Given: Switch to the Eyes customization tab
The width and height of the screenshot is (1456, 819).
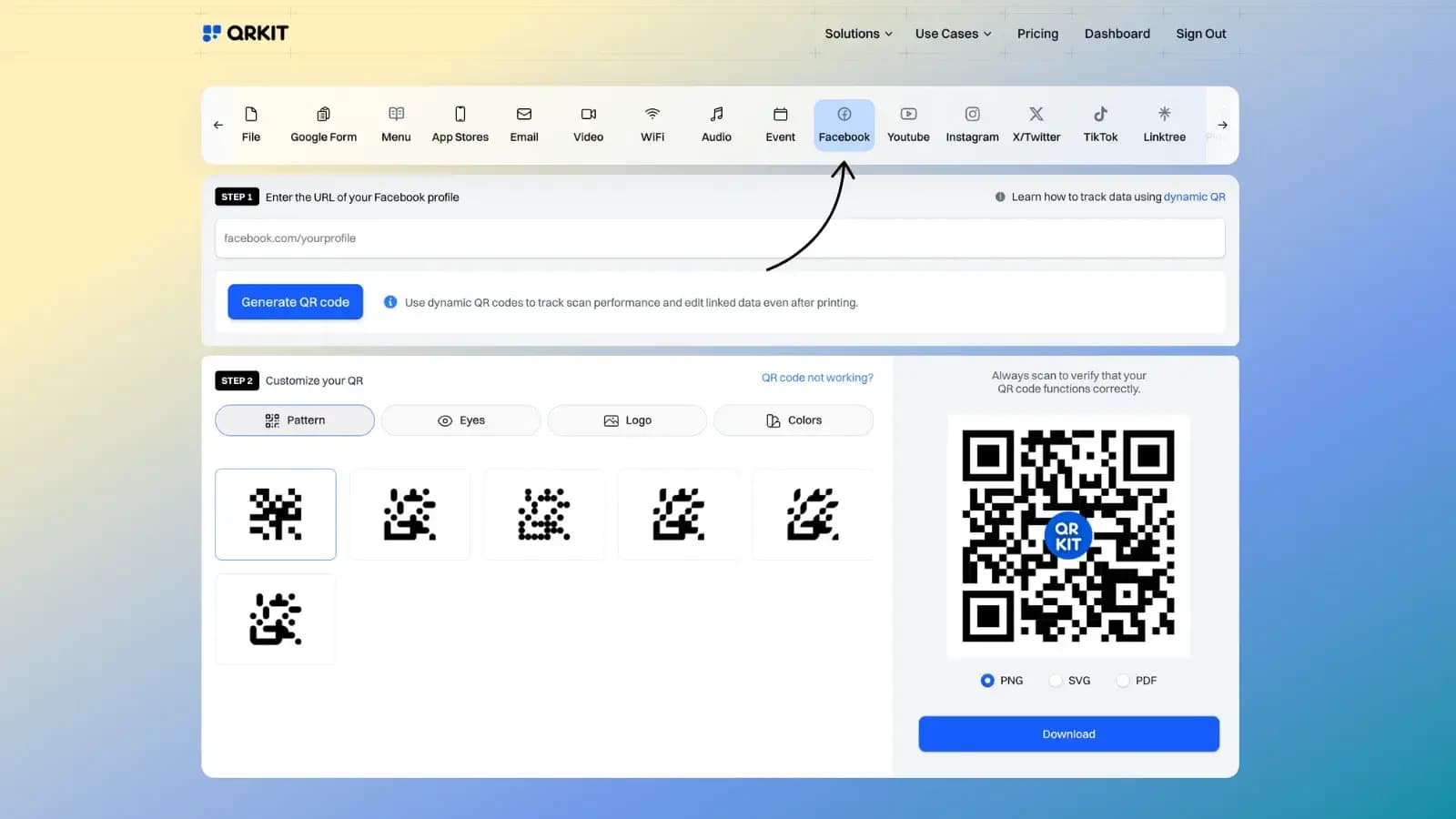Looking at the screenshot, I should point(460,420).
